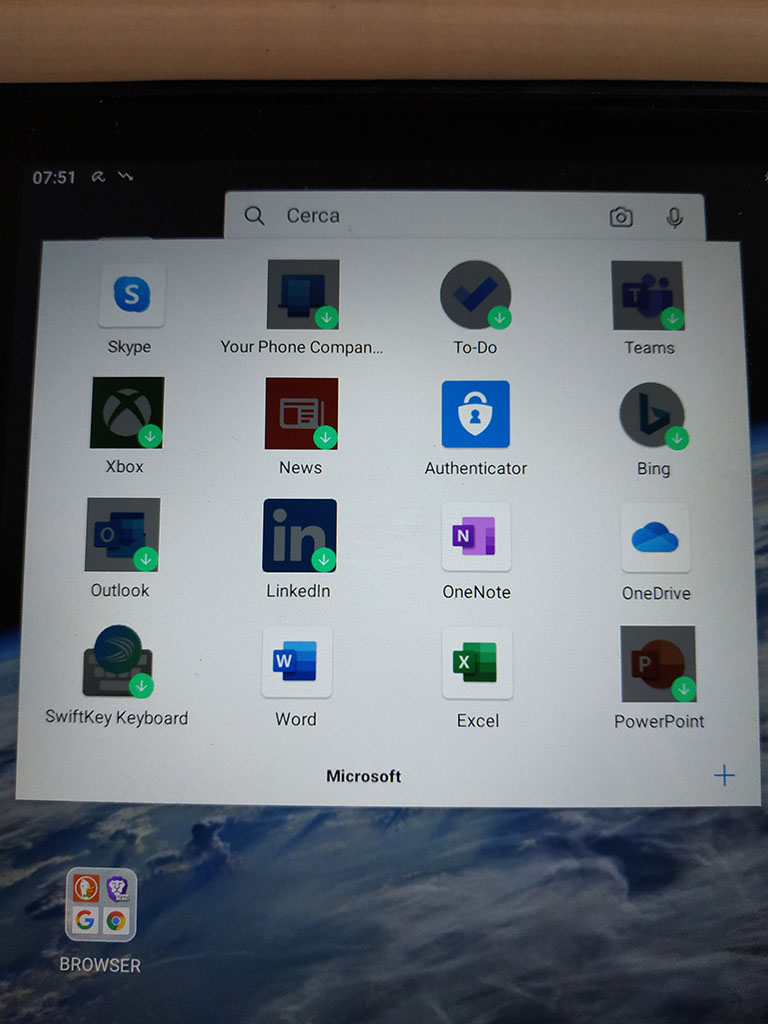768x1024 pixels.
Task: Launch the Bing app icon
Action: click(653, 415)
